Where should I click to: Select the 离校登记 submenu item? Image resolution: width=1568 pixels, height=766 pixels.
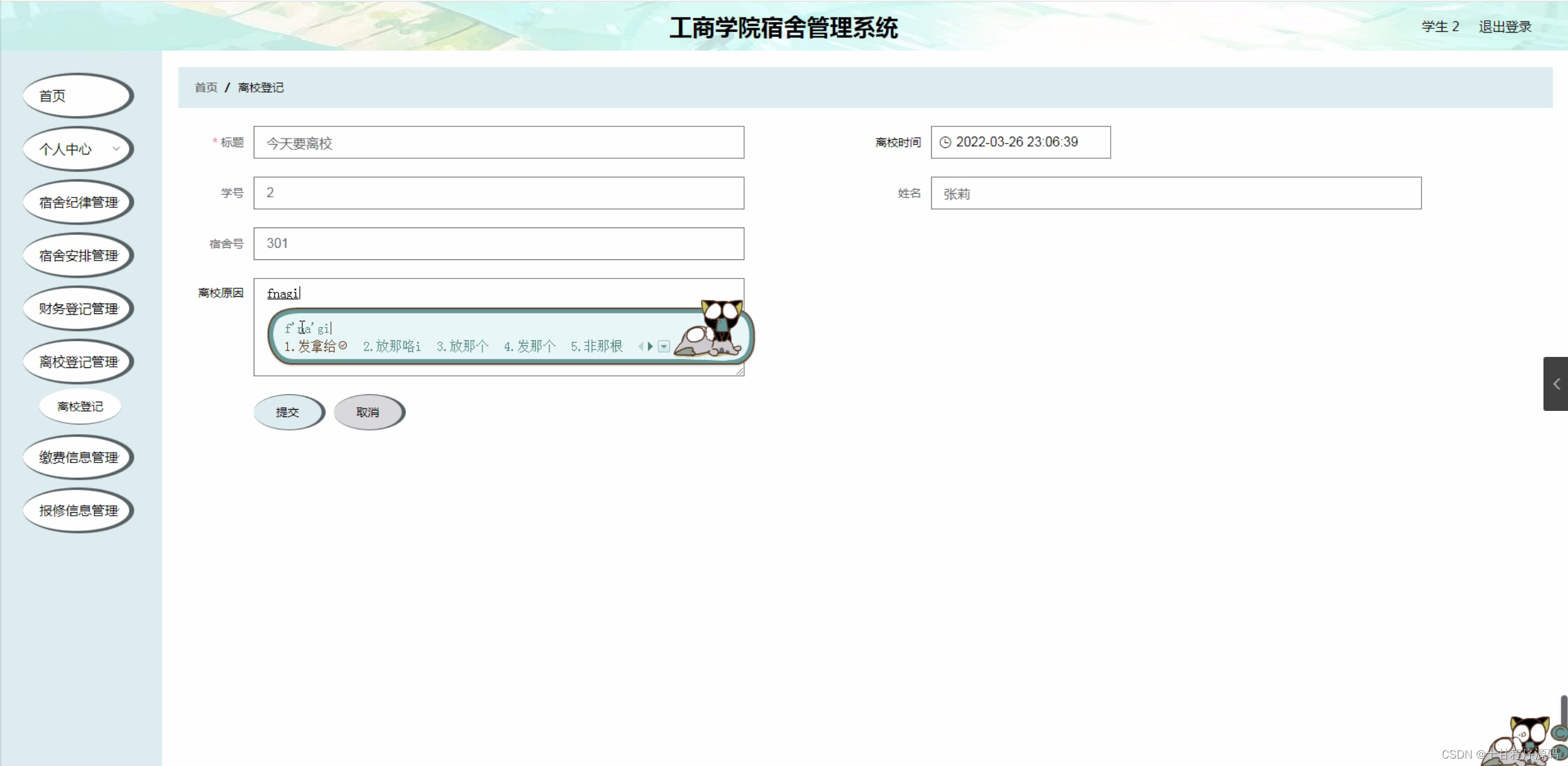[x=80, y=407]
